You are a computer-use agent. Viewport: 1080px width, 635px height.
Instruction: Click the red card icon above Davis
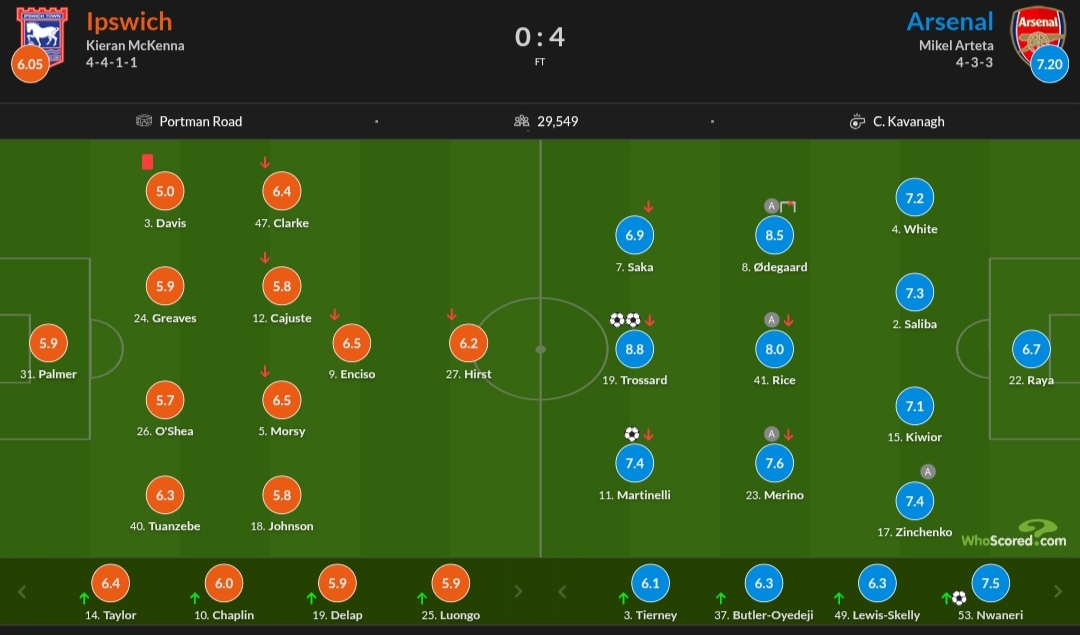(147, 161)
